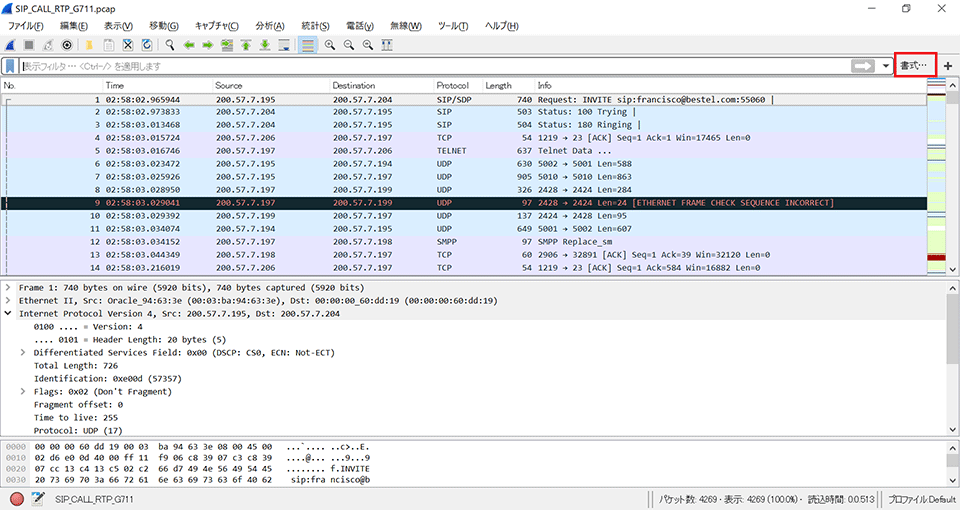This screenshot has height=510, width=960.
Task: Click the プロファイル: Default status entry
Action: point(921,500)
